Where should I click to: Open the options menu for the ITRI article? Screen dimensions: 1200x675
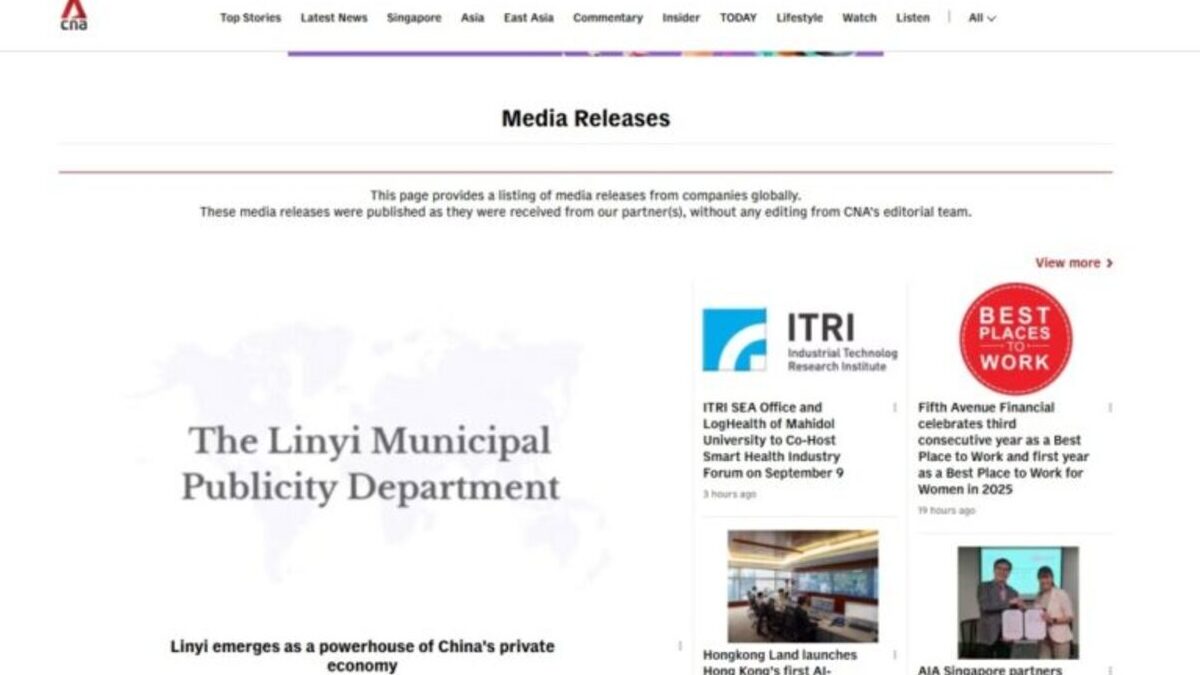893,408
